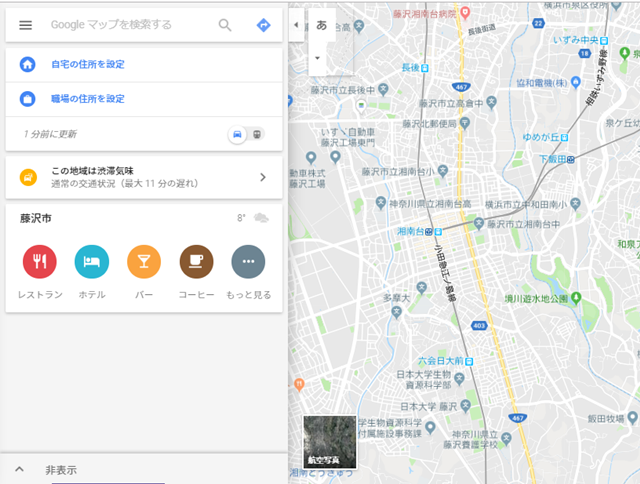Viewport: 640px width, 484px height.
Task: Click the cloudy weather icon
Action: coord(261,218)
